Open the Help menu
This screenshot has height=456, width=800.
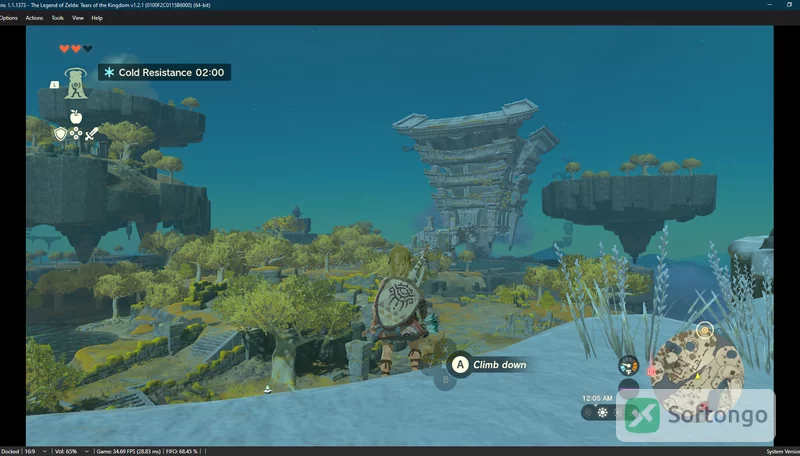pos(97,18)
